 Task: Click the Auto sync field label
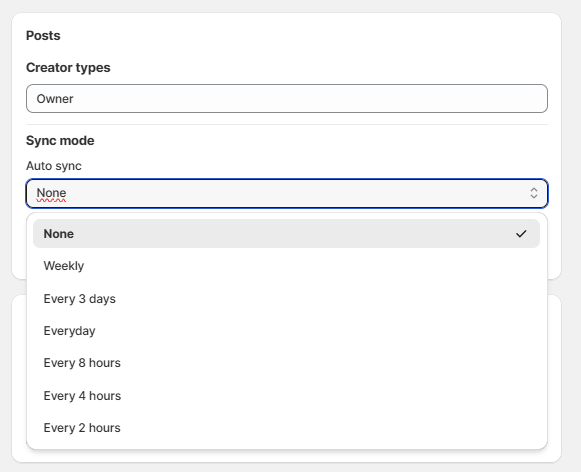[54, 166]
